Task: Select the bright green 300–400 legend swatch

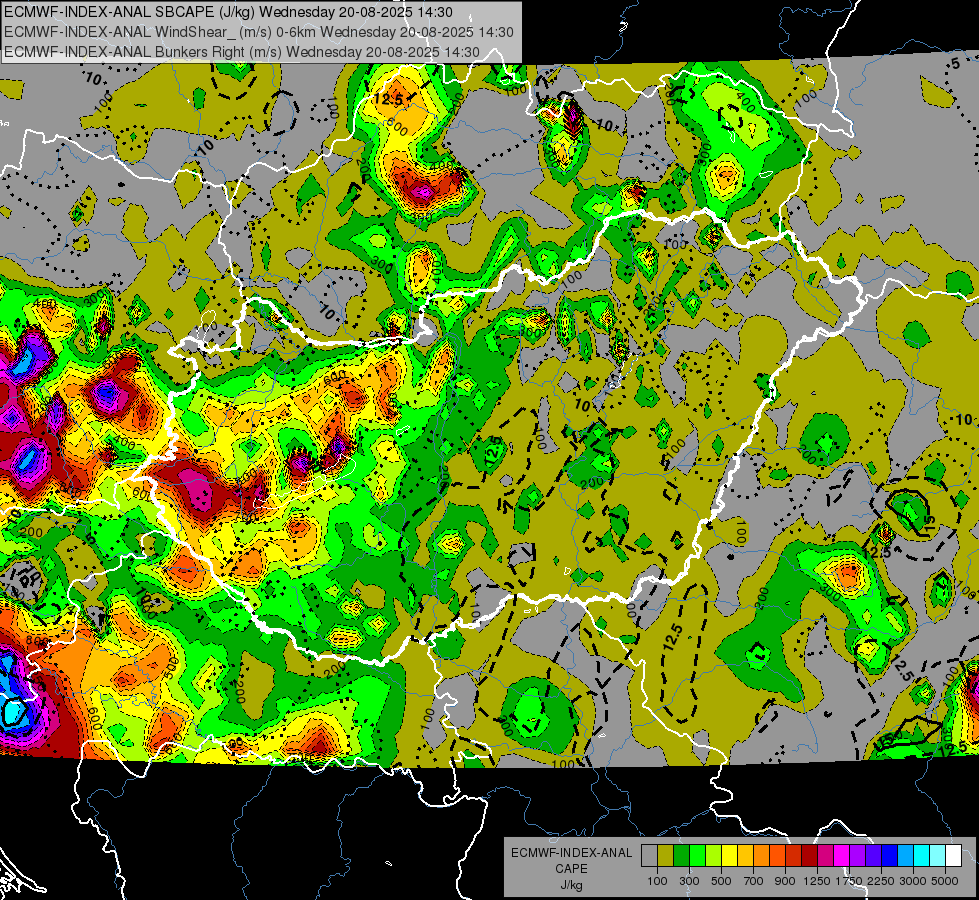Action: pos(697,856)
